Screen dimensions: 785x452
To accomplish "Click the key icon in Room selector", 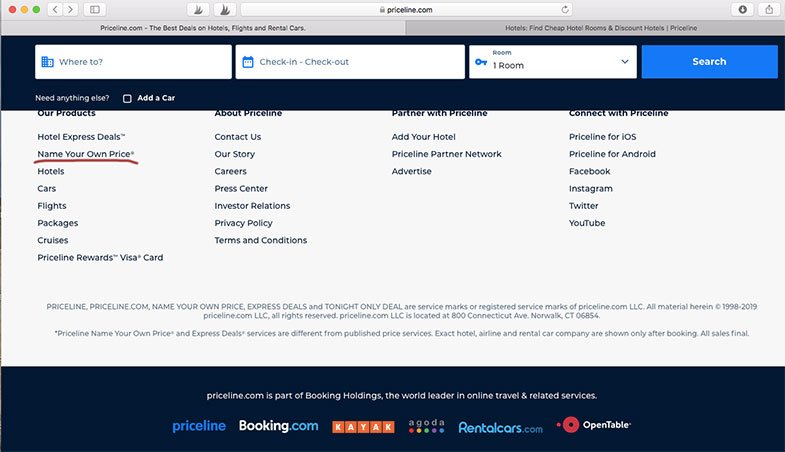I will pos(481,62).
